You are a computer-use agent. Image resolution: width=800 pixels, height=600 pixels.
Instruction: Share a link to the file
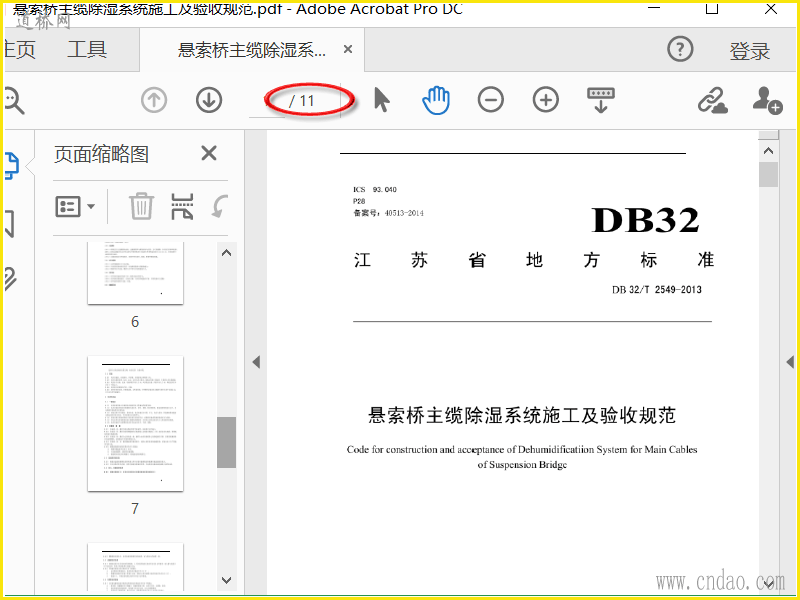click(x=712, y=100)
